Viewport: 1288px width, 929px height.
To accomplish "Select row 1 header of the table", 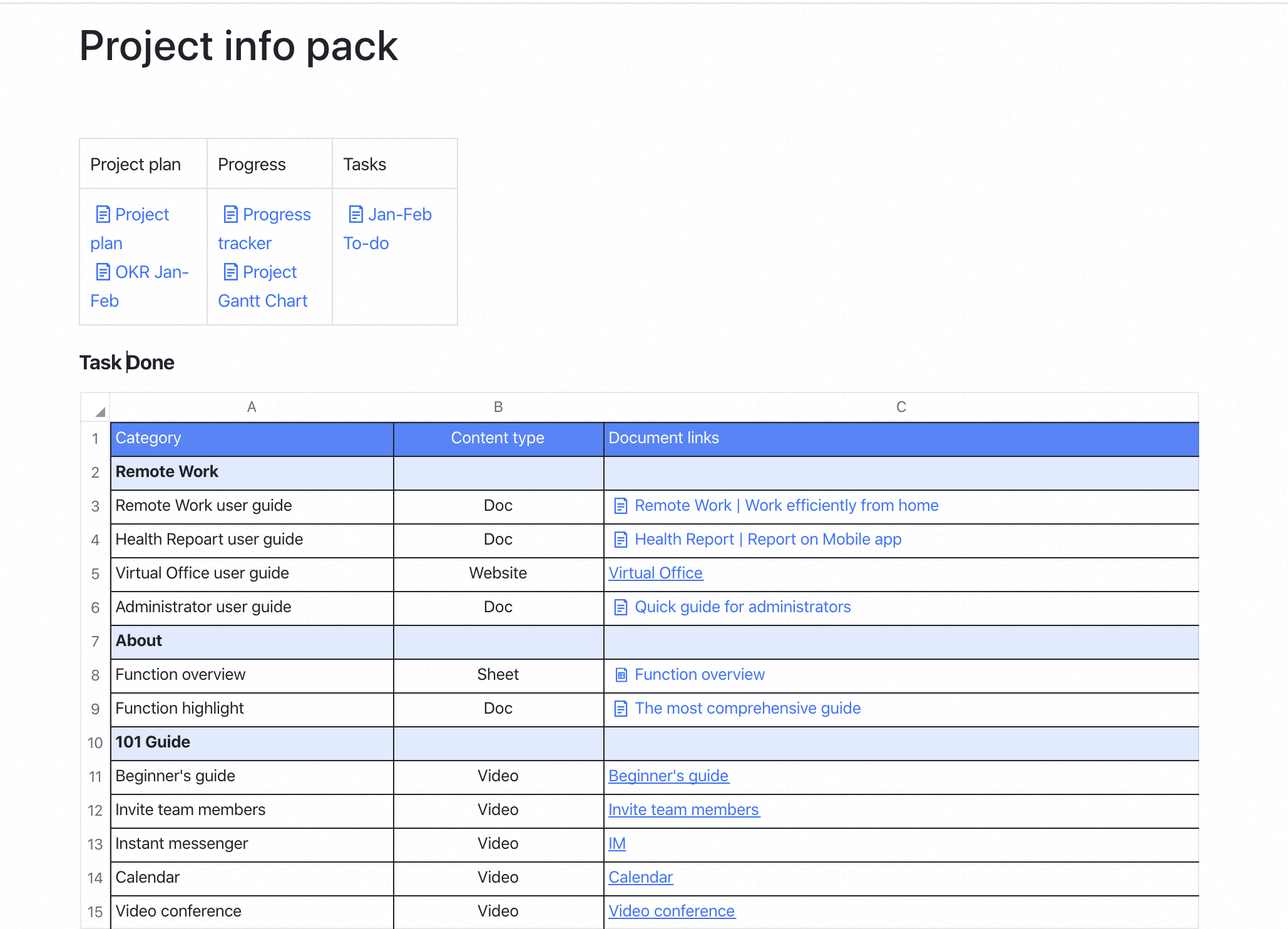I will (x=95, y=439).
